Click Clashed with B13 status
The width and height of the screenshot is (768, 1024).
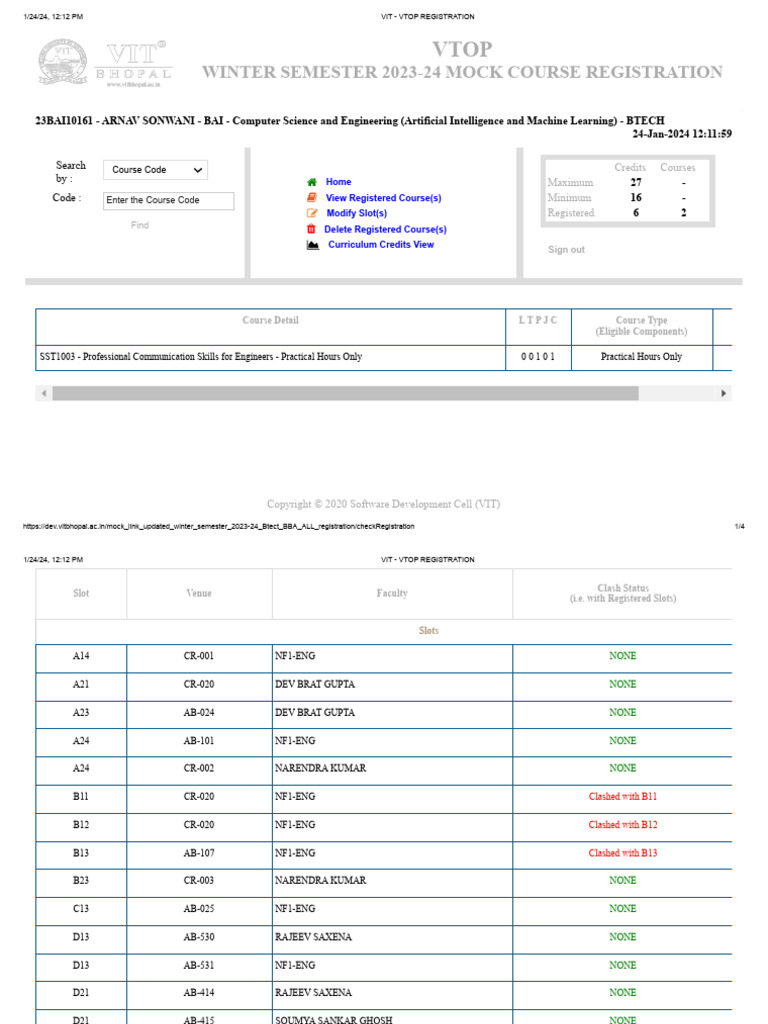623,854
